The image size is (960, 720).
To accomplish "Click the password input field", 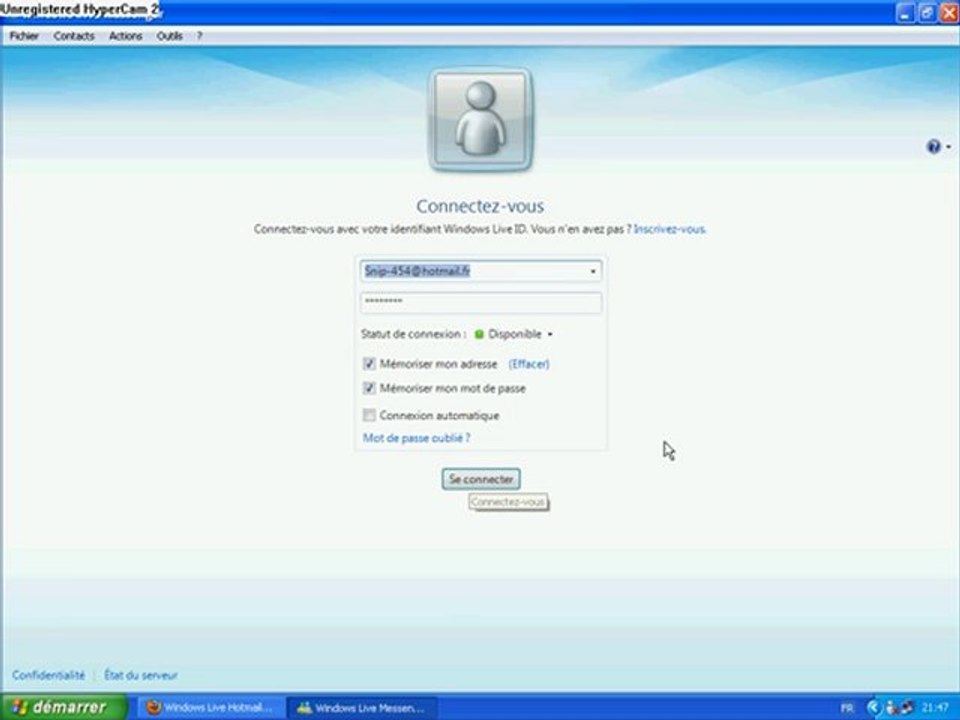I will (481, 302).
